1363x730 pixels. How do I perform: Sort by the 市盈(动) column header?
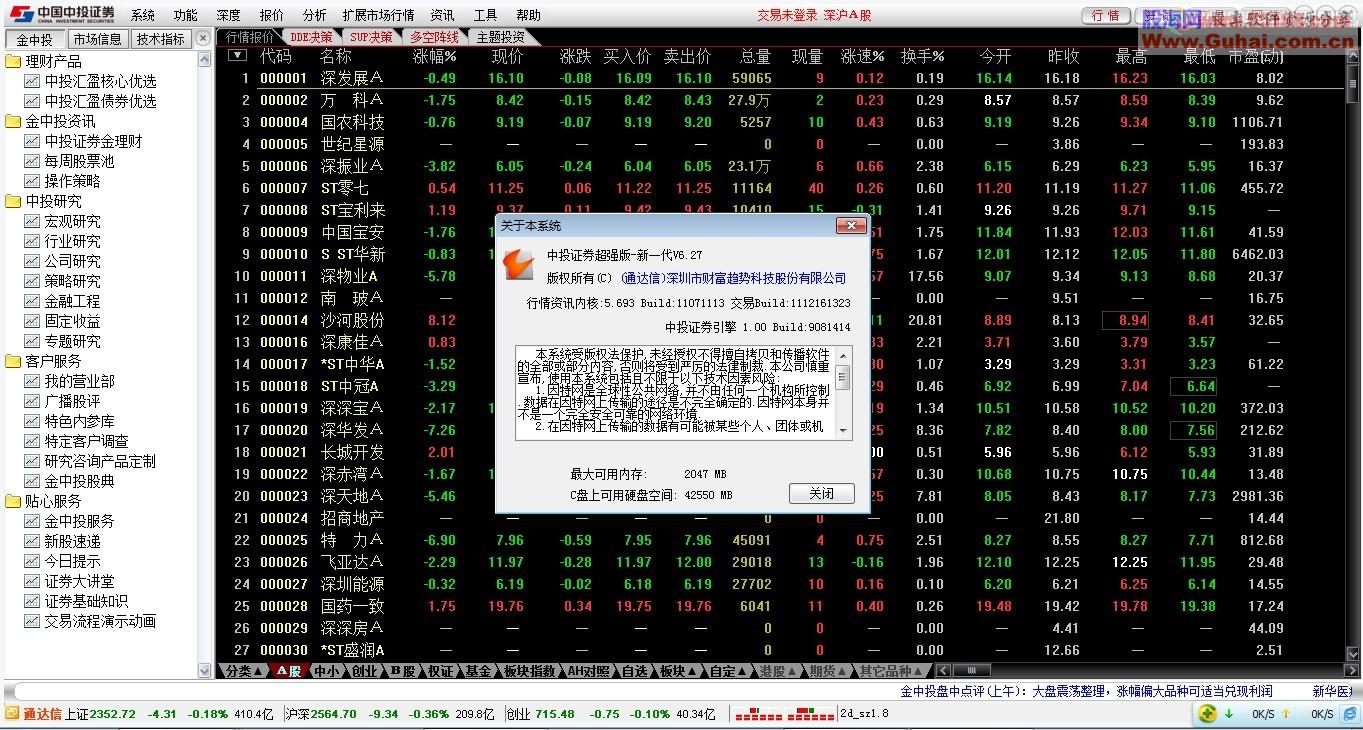click(1256, 56)
